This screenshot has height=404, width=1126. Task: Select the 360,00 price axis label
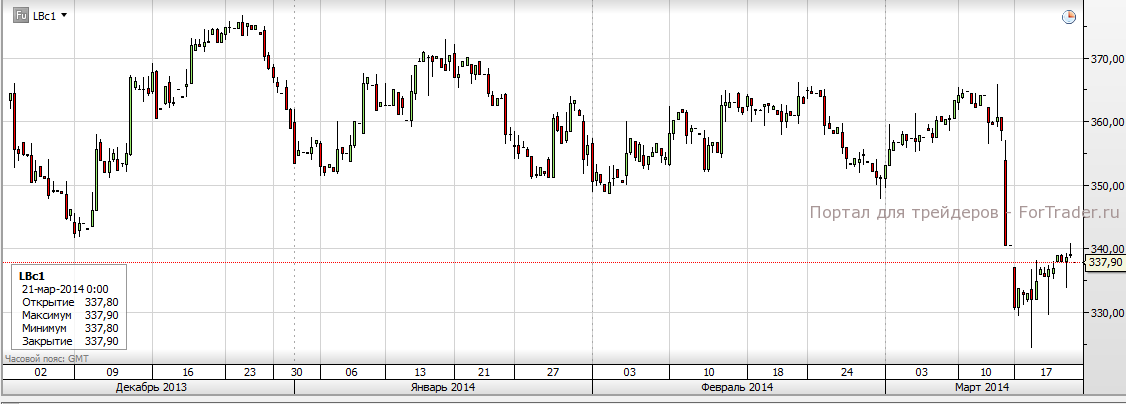point(1106,122)
